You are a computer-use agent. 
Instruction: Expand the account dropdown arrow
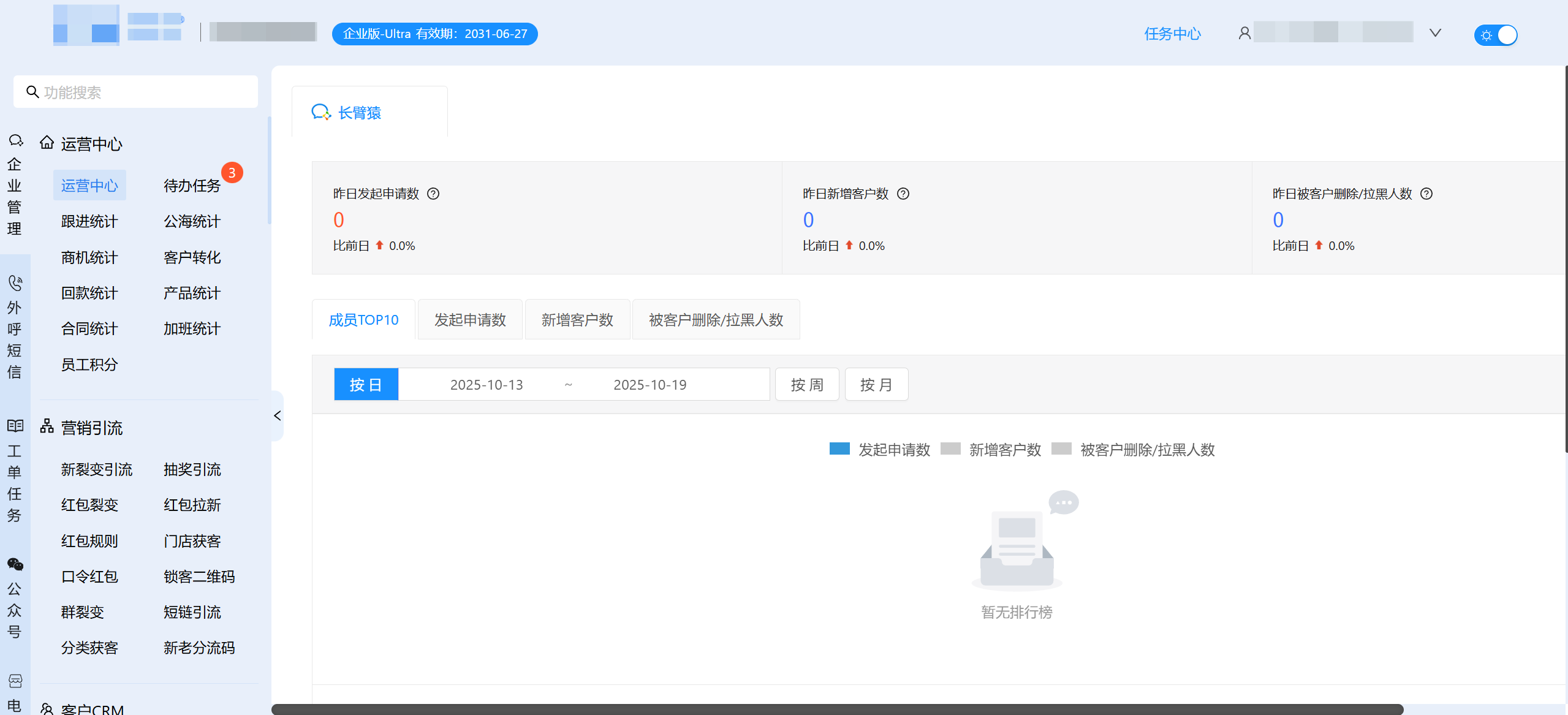[x=1435, y=33]
